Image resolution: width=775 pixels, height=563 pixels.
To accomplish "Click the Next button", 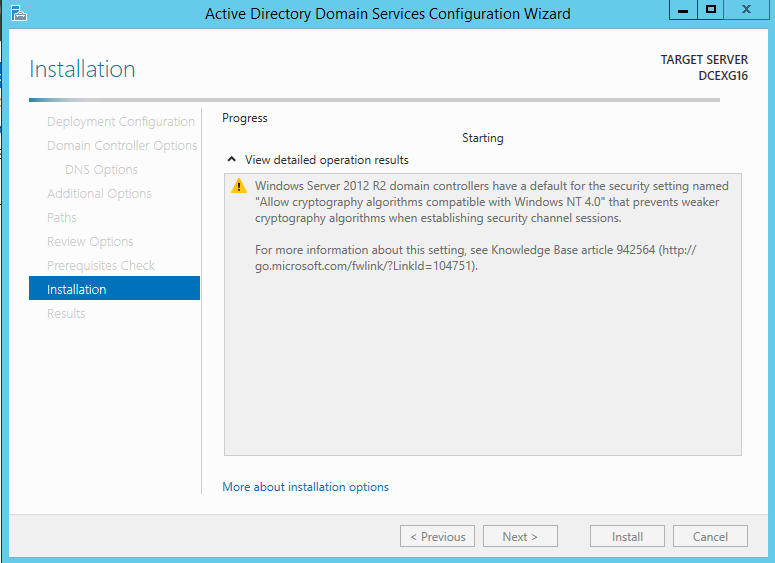I will click(x=520, y=536).
